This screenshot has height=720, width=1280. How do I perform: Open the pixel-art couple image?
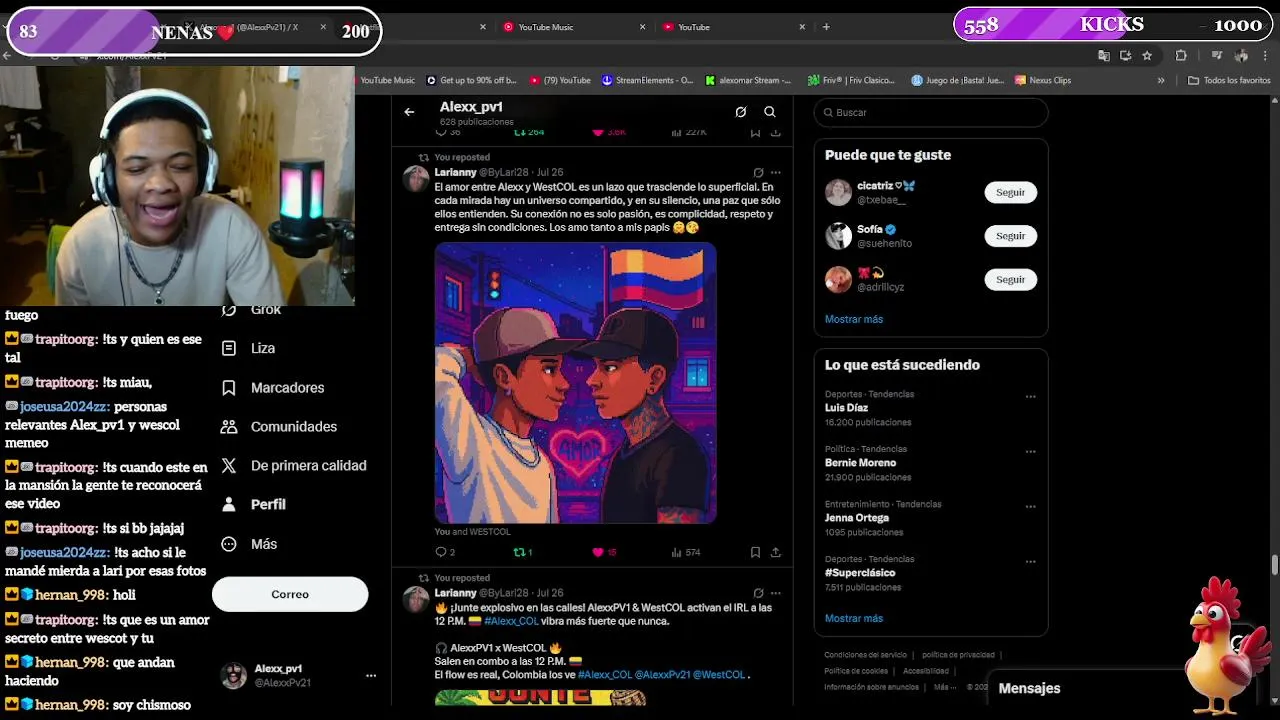(575, 383)
